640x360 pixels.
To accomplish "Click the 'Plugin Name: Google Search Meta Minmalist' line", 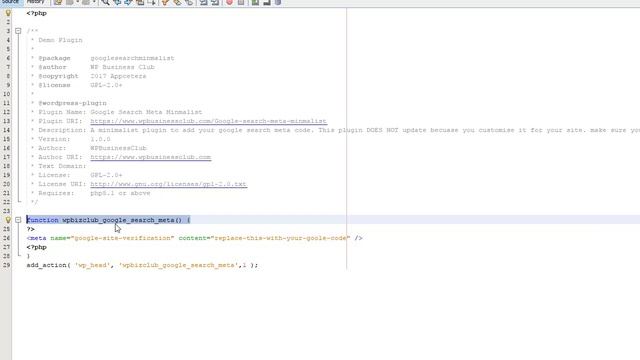I will pos(120,112).
